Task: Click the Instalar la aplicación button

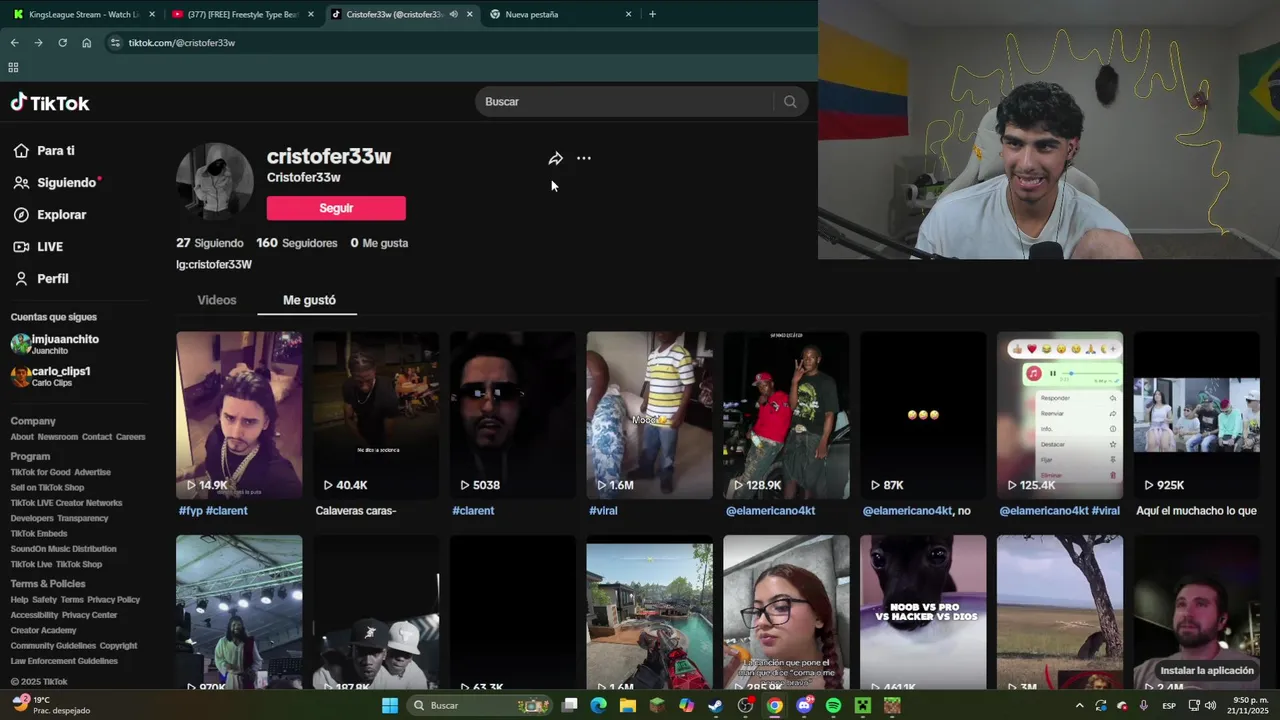Action: (1207, 671)
